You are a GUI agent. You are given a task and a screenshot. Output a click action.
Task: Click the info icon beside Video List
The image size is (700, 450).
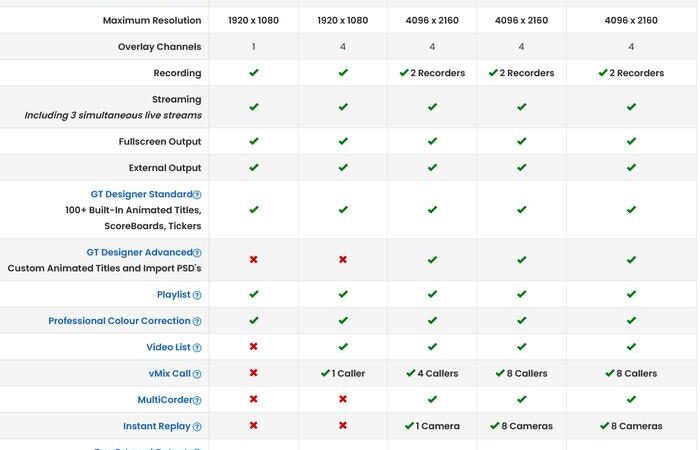coord(197,348)
